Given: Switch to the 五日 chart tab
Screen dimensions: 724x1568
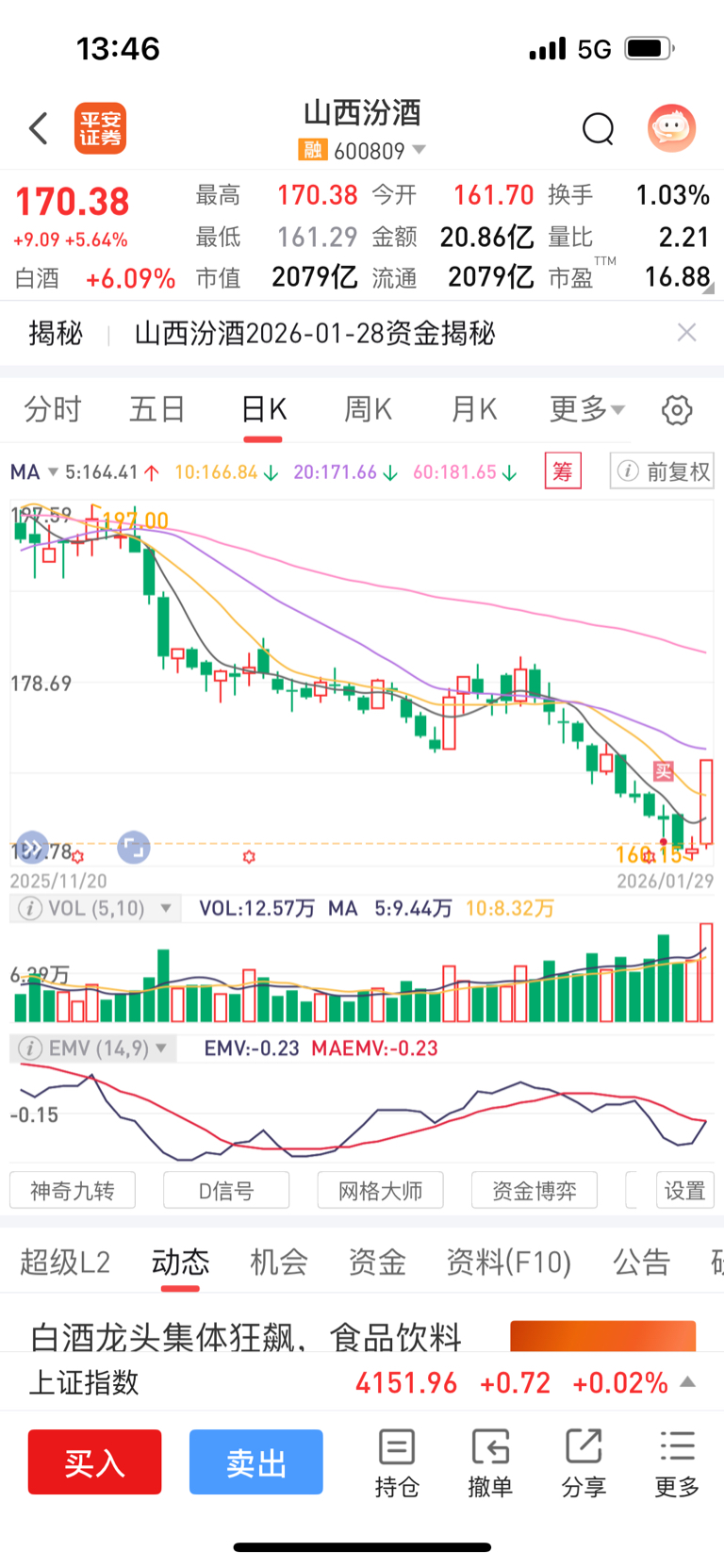Looking at the screenshot, I should click(157, 409).
